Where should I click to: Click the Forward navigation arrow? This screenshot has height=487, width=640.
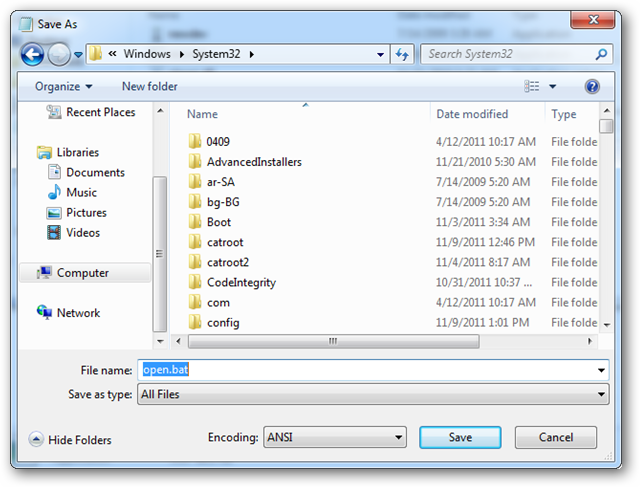point(59,54)
